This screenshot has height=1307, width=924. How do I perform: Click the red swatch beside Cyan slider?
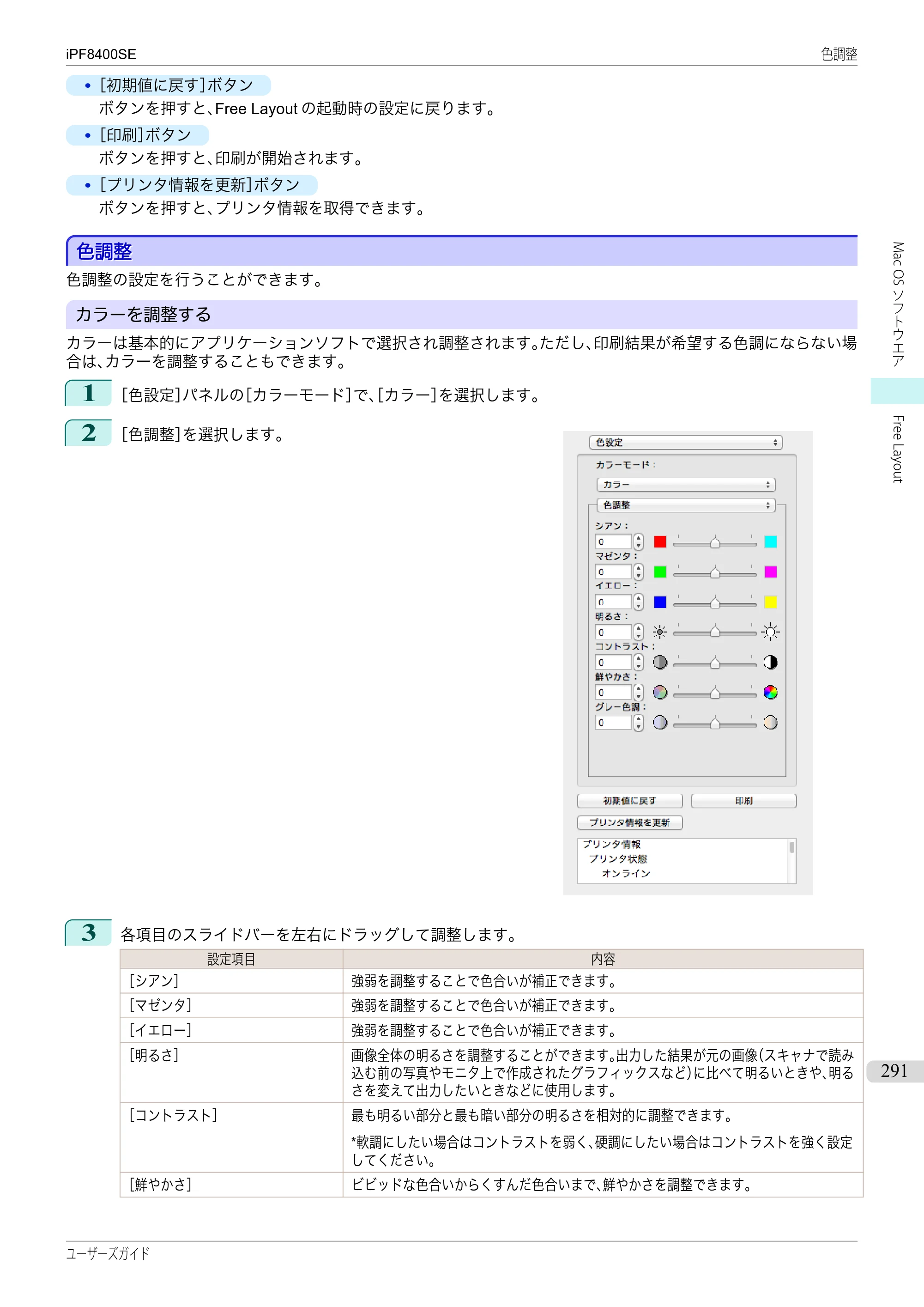click(660, 541)
